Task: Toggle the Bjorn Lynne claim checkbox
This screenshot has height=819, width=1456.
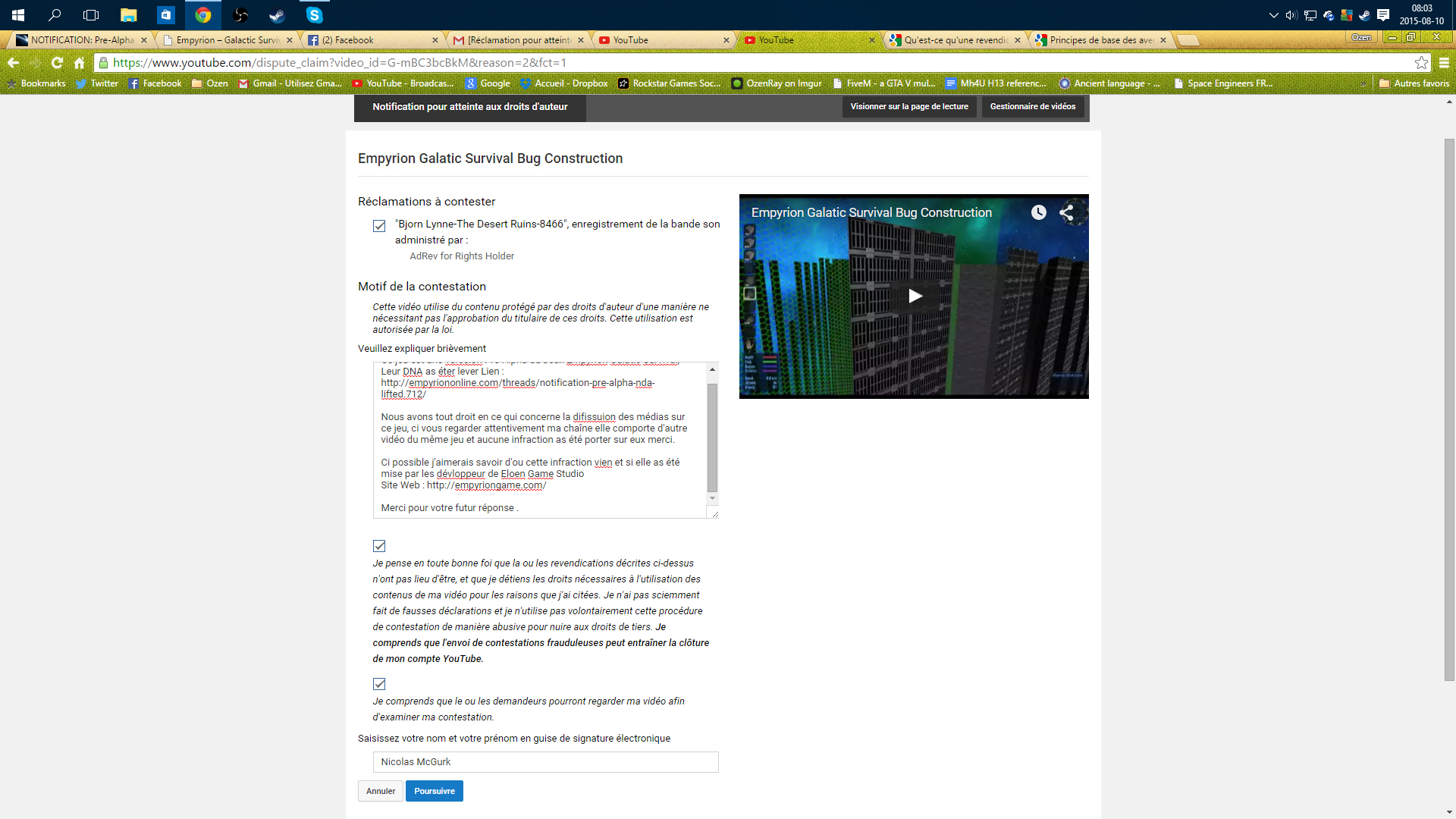Action: click(x=379, y=226)
